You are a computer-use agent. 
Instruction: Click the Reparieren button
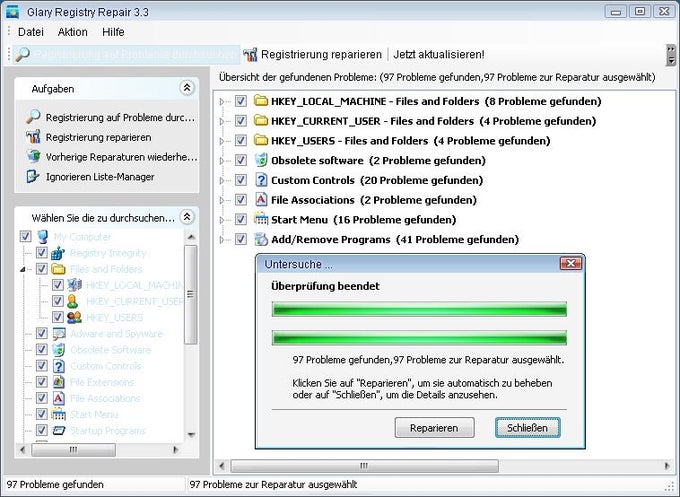tap(434, 428)
